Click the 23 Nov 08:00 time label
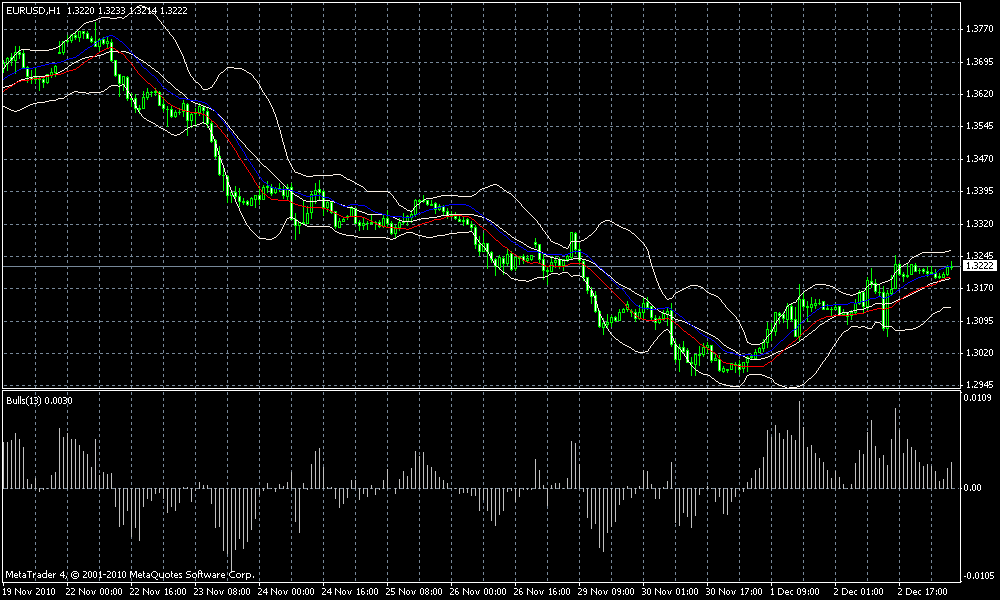 224,592
